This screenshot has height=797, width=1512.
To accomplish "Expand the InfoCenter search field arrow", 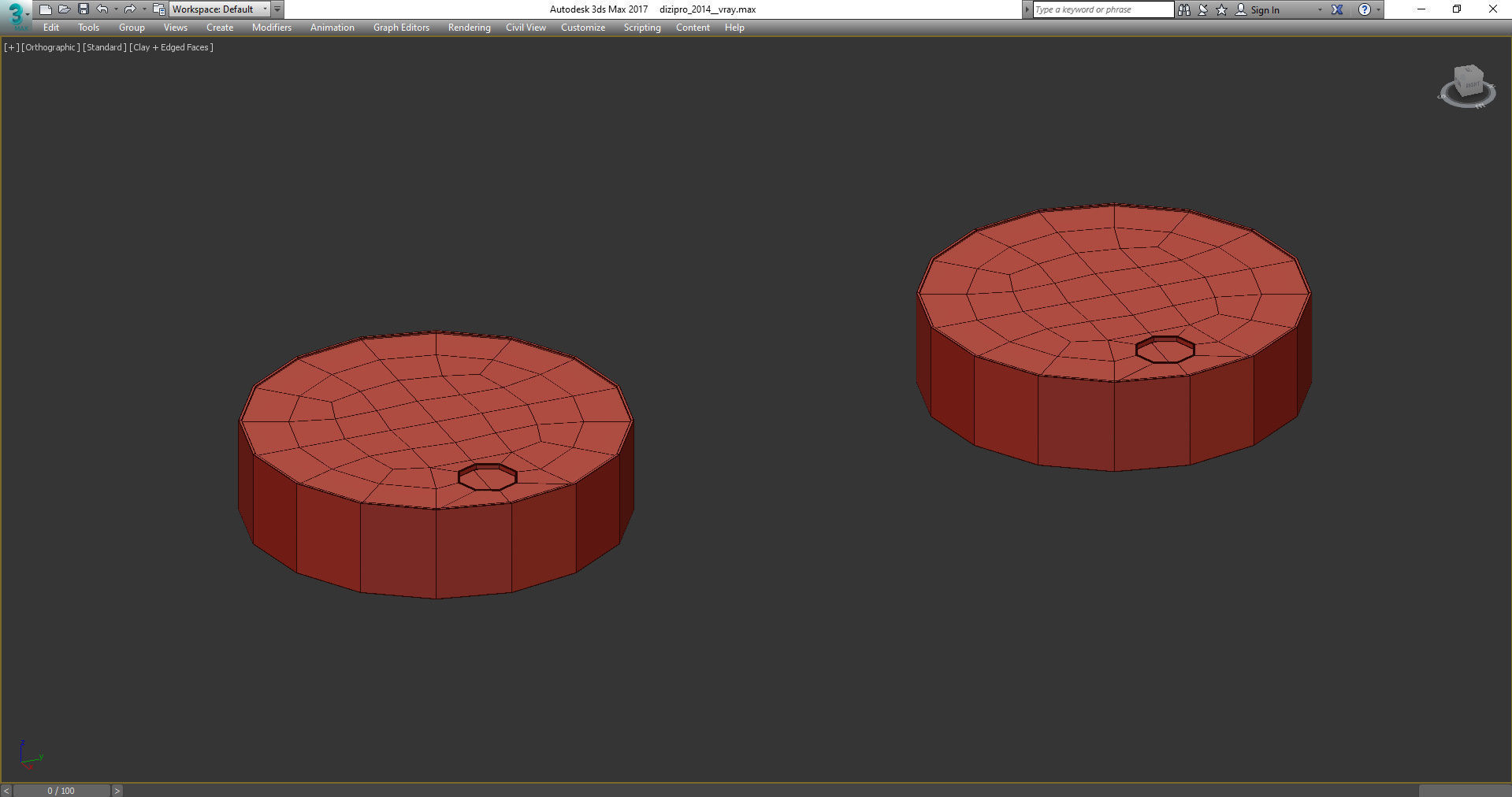I will click(x=1027, y=9).
